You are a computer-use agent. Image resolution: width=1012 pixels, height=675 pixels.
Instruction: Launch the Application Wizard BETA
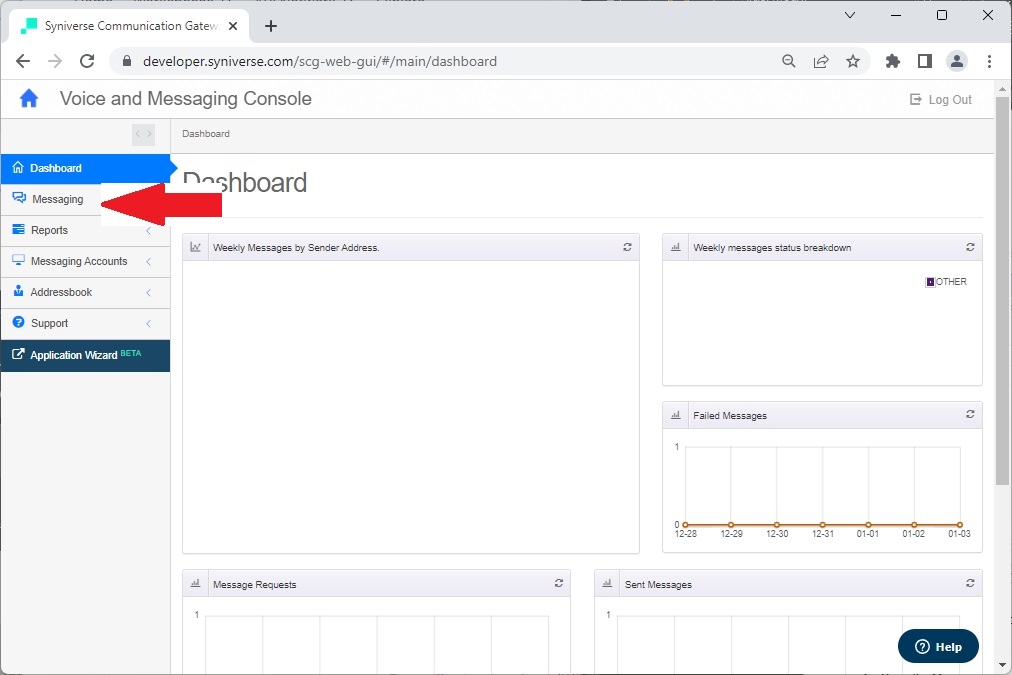coord(85,356)
